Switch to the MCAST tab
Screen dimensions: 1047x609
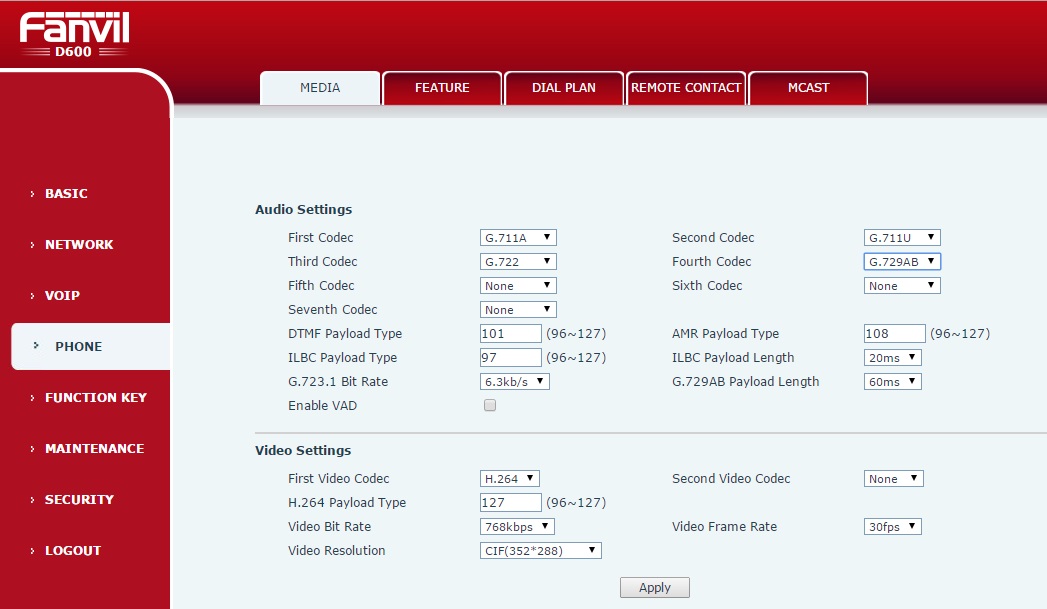[808, 88]
